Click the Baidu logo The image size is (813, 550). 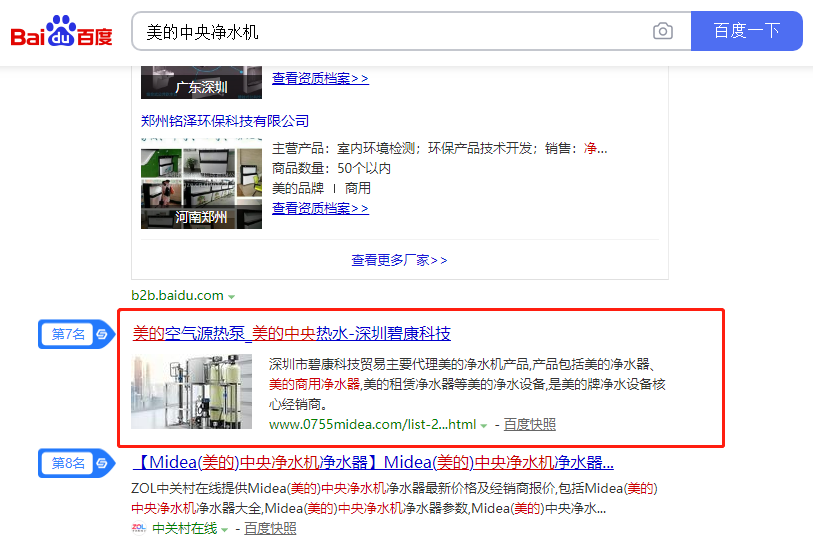pos(61,31)
